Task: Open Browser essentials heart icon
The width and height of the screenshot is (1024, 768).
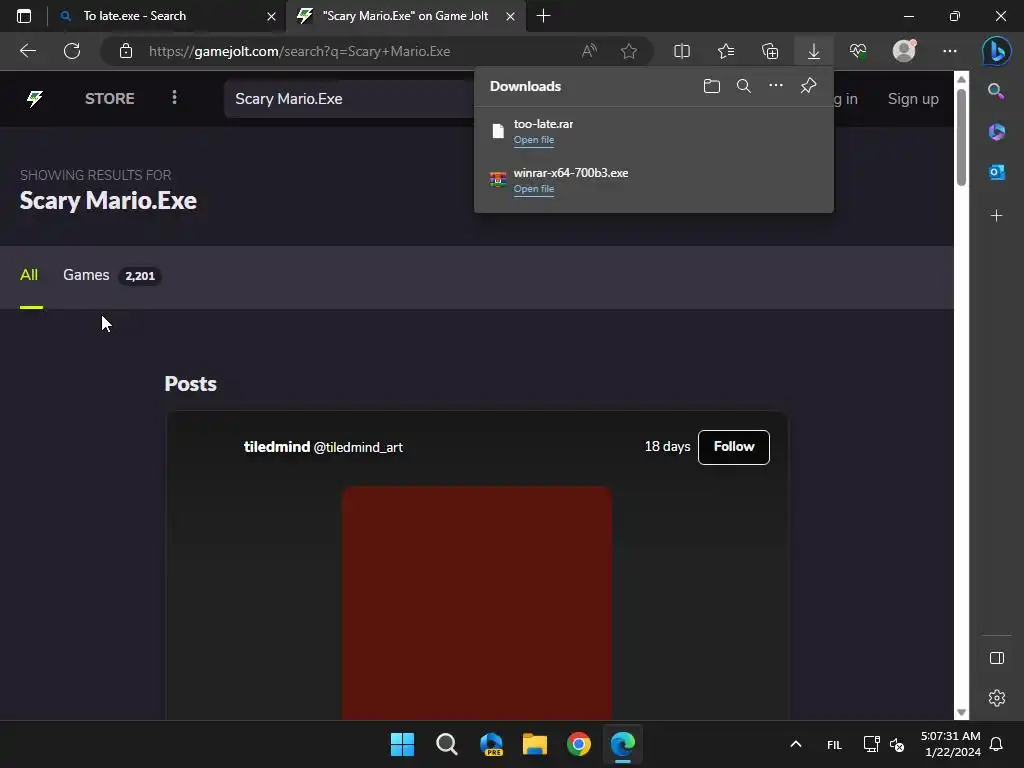Action: 858,51
